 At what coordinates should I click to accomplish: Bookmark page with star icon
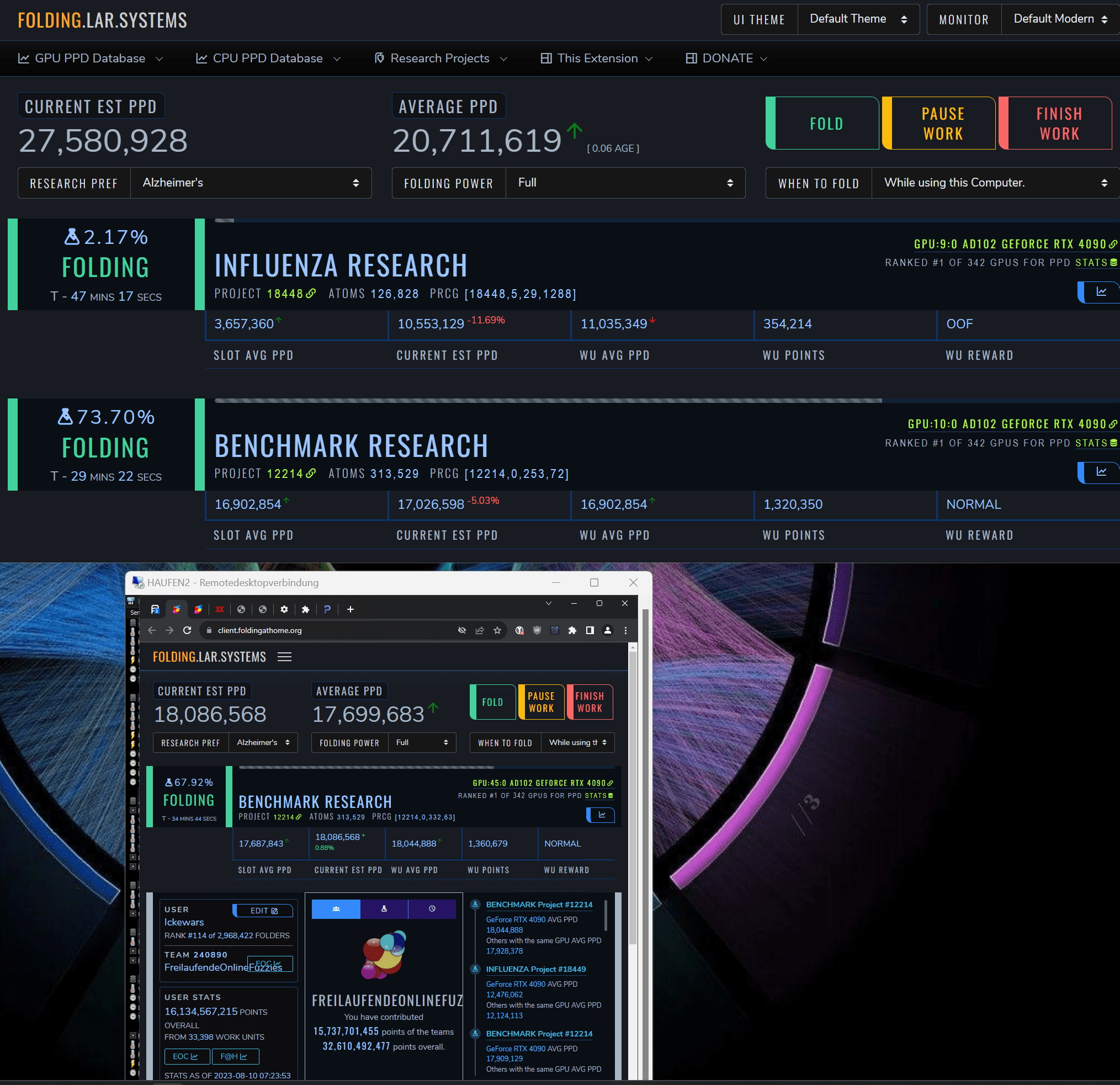click(x=497, y=630)
